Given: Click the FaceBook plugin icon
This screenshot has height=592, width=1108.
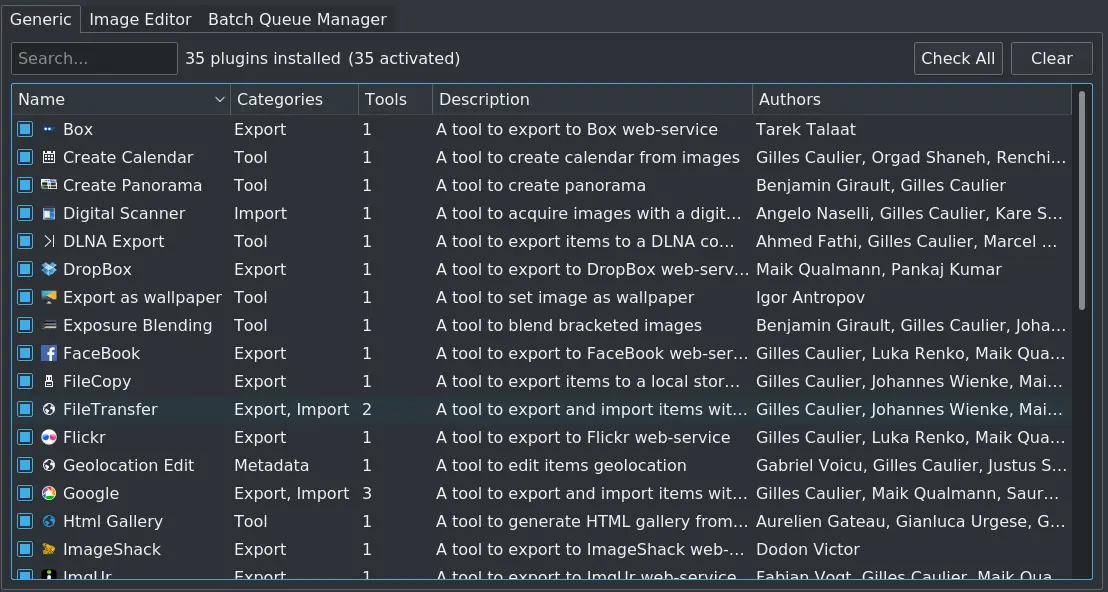Looking at the screenshot, I should 50,353.
